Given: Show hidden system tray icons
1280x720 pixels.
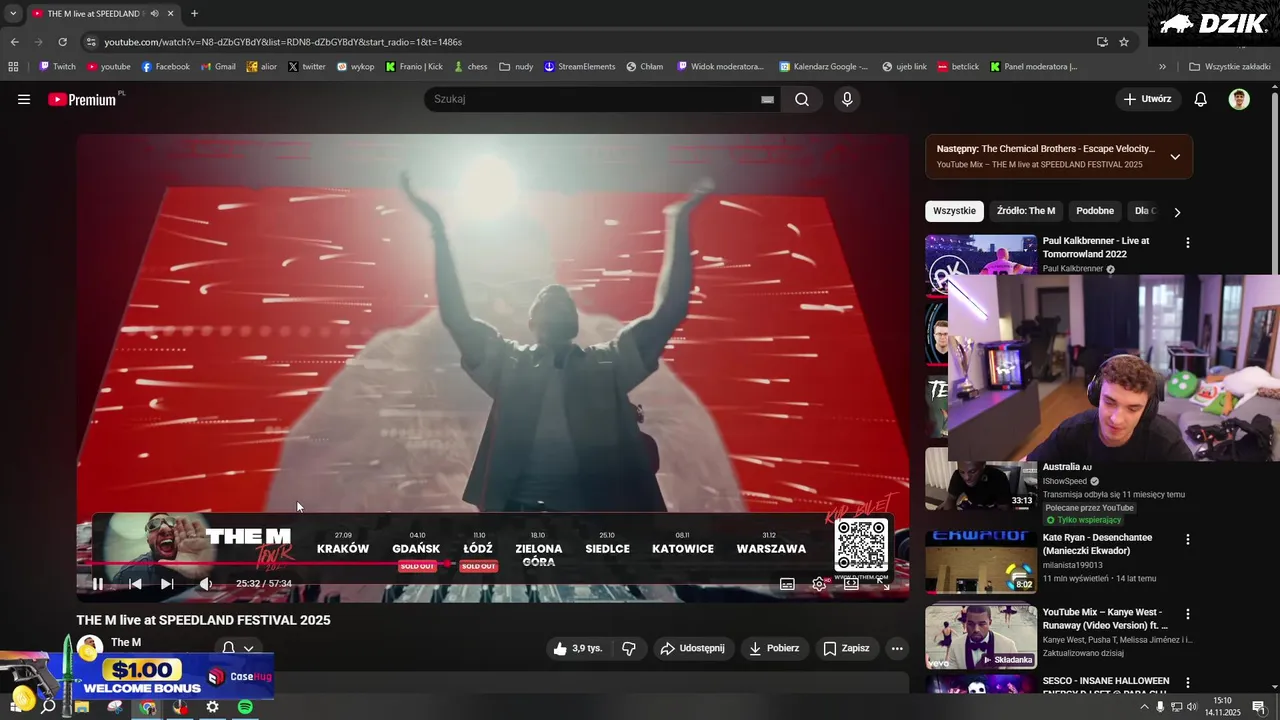Looking at the screenshot, I should [x=1144, y=707].
